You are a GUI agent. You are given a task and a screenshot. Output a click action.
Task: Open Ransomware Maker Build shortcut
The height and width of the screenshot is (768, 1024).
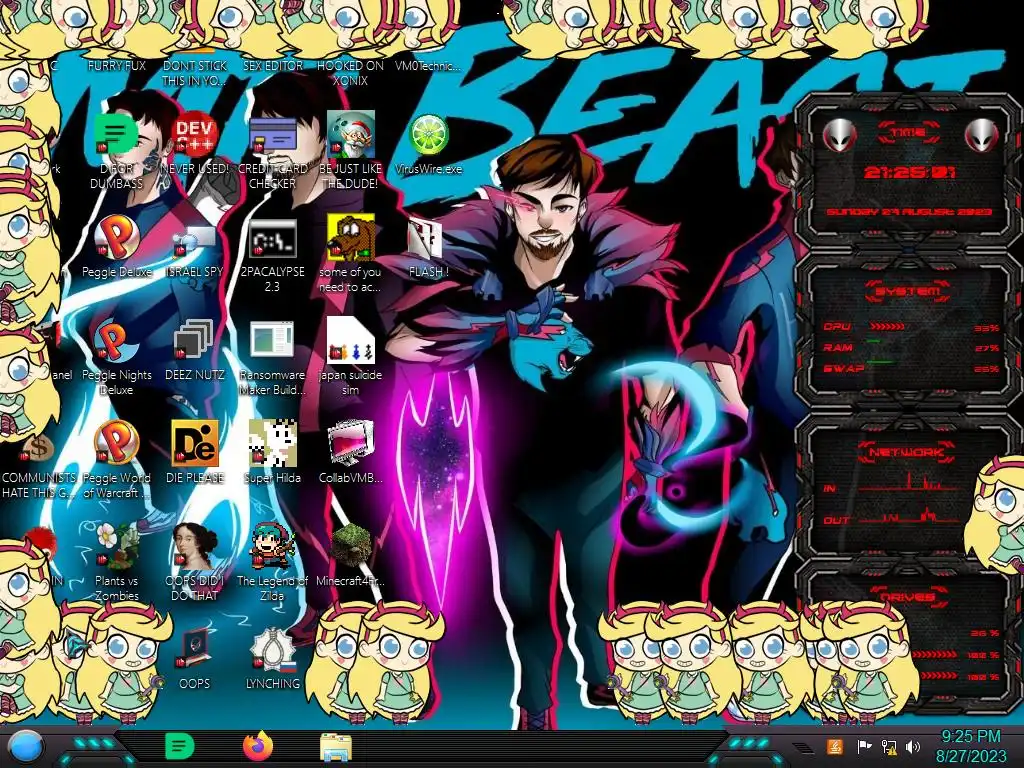[272, 341]
